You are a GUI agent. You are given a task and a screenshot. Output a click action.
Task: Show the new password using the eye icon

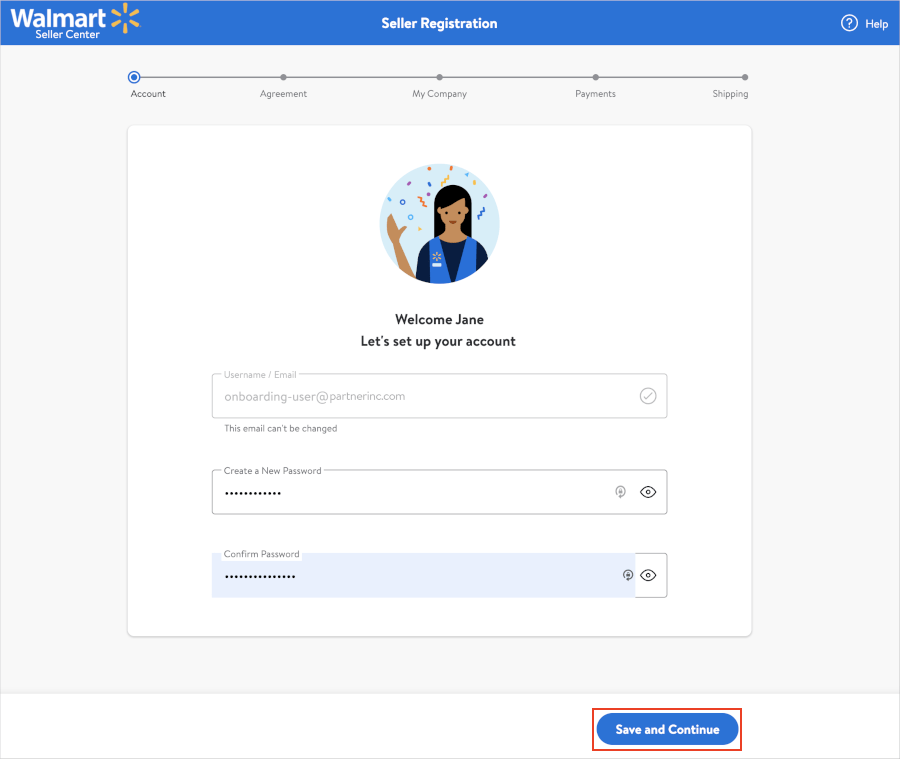coord(648,492)
